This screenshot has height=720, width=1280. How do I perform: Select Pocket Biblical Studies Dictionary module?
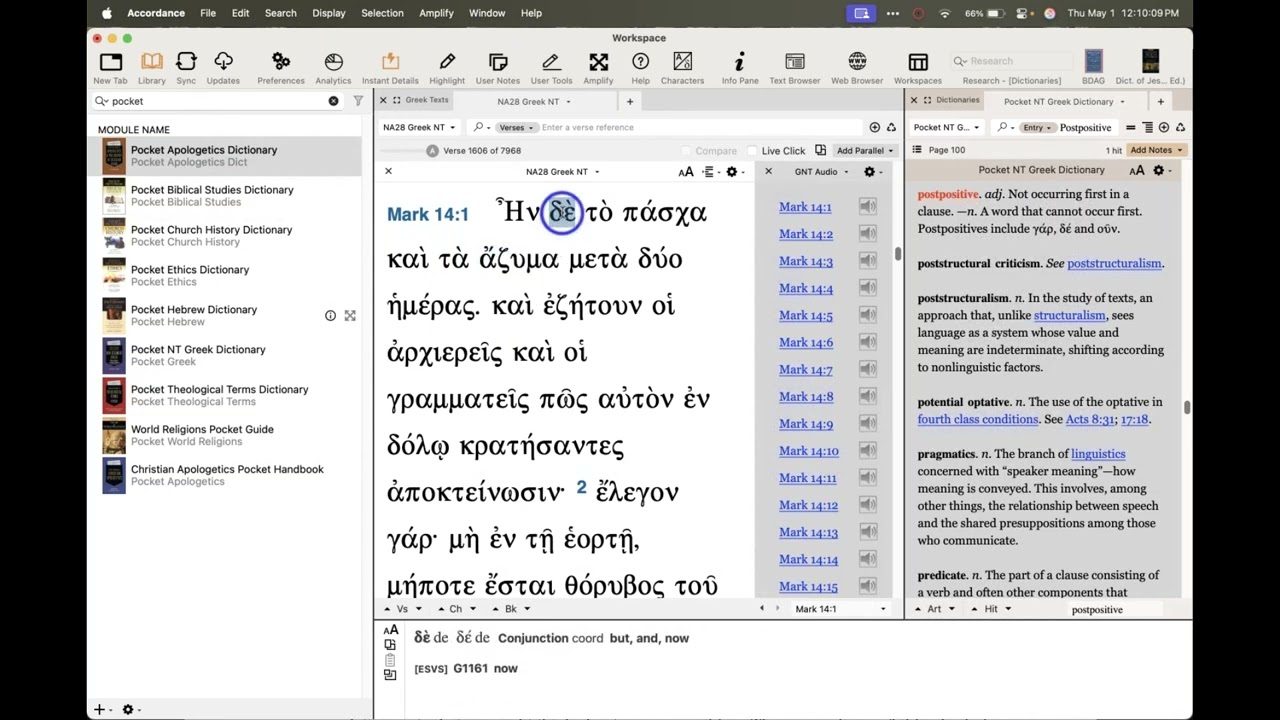[226, 196]
